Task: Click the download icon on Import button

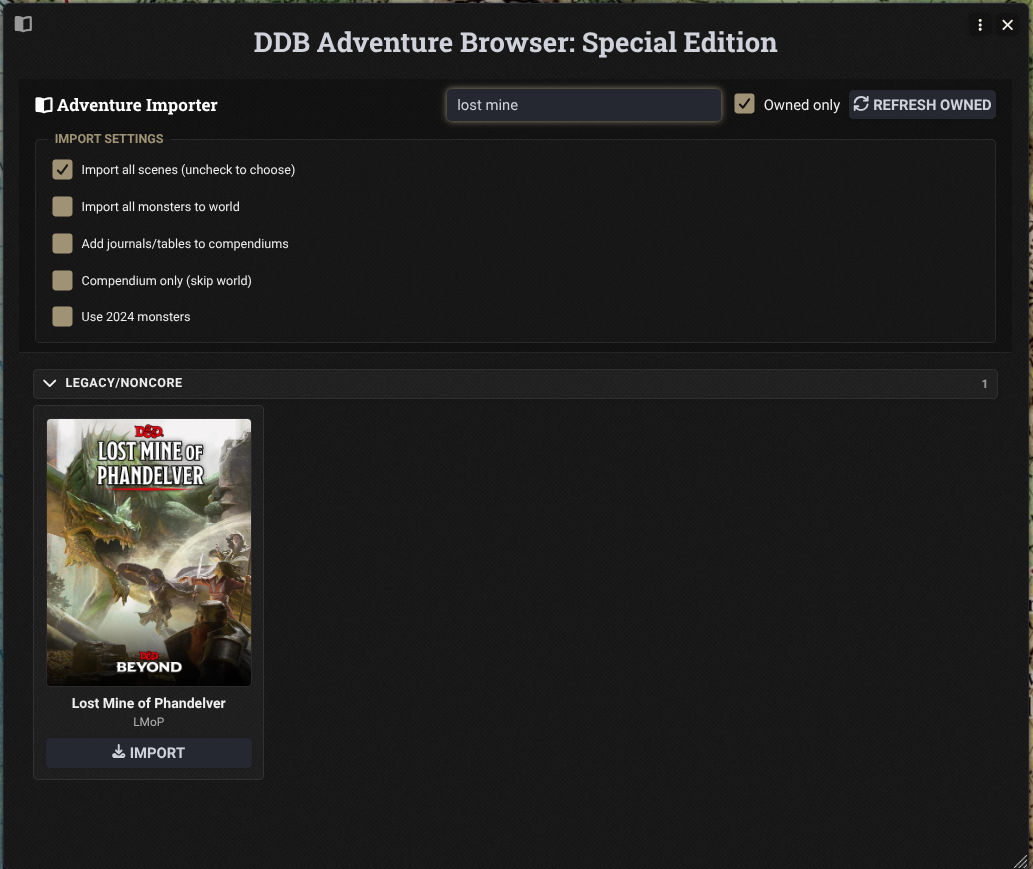Action: coord(119,752)
